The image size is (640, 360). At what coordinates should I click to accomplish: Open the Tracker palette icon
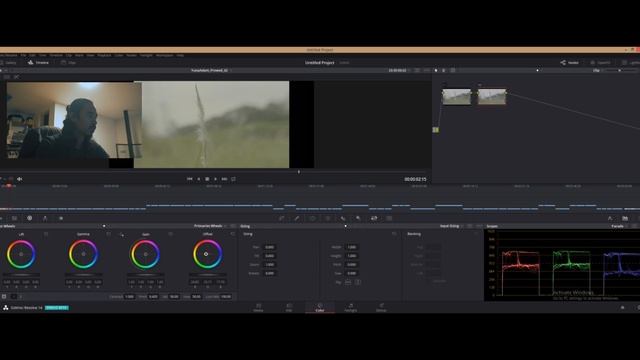pyautogui.click(x=328, y=218)
